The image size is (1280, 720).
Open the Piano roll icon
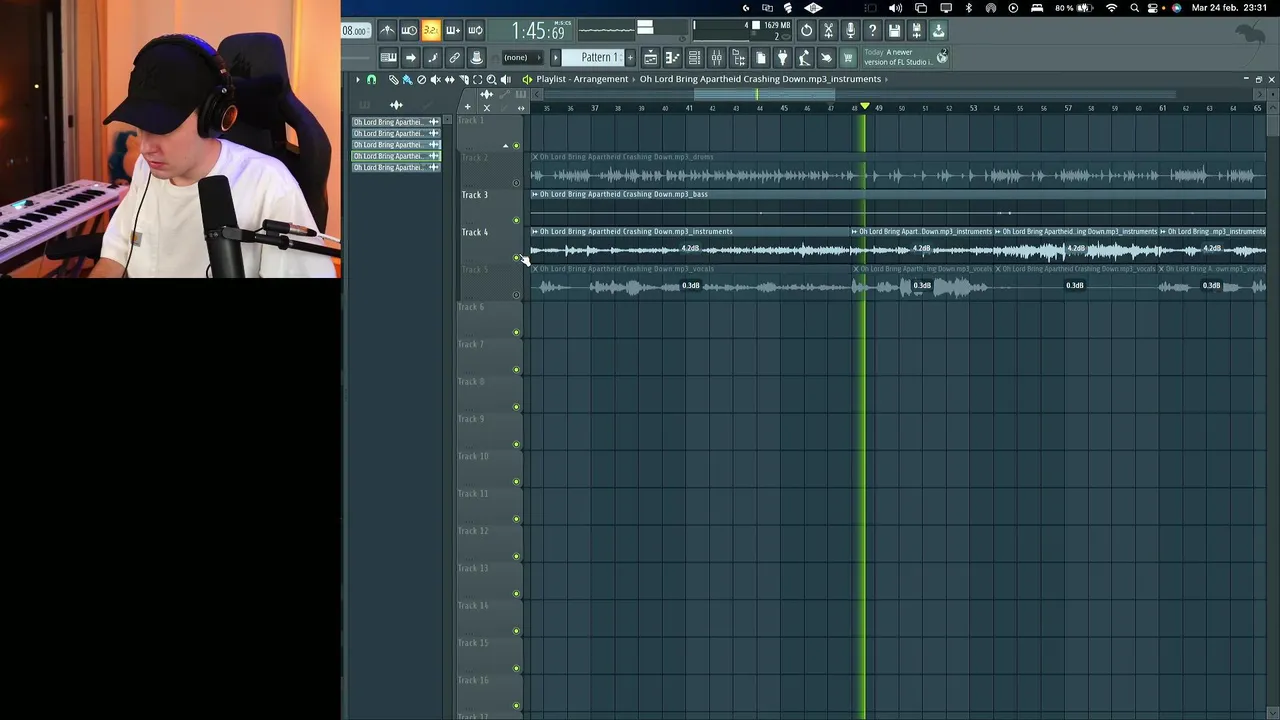tap(672, 58)
